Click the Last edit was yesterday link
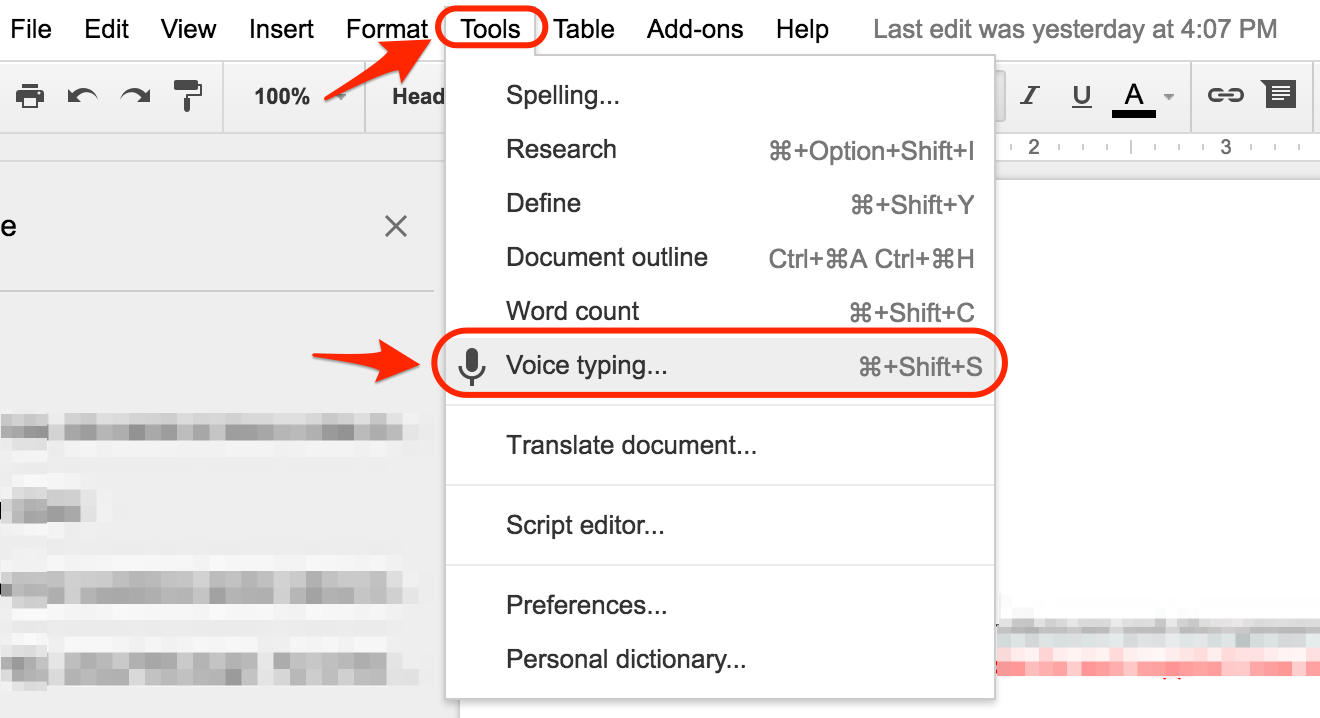Viewport: 1320px width, 718px height. 1075,28
